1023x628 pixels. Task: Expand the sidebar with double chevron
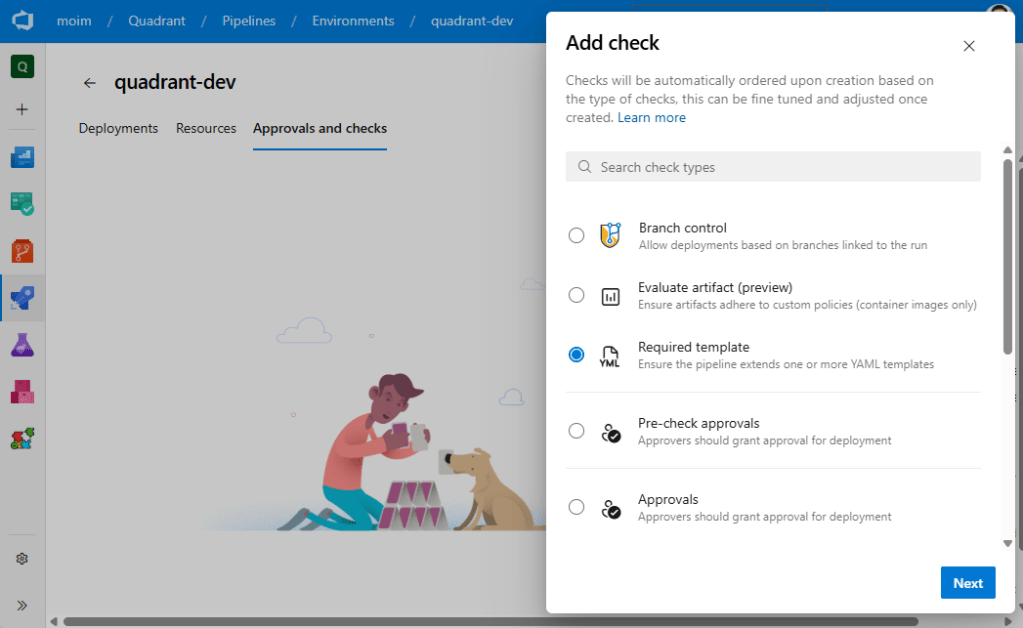22,605
